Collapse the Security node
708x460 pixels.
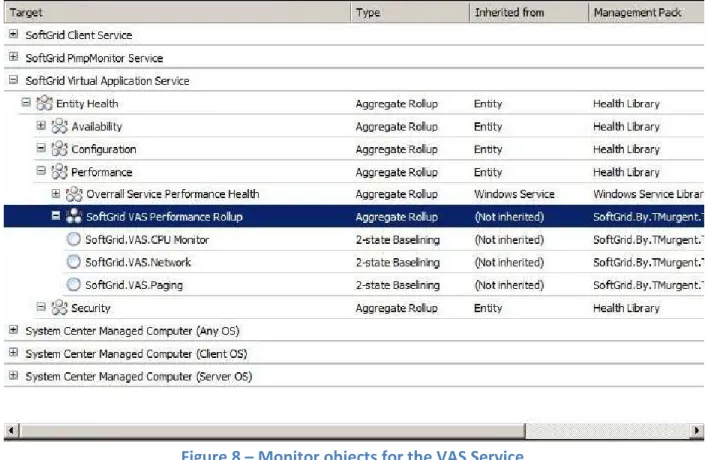(41, 307)
